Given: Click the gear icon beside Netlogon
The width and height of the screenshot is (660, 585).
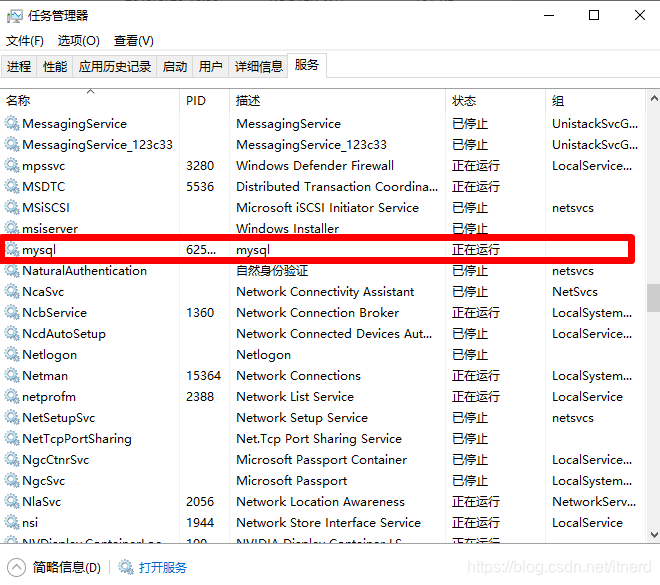Looking at the screenshot, I should point(12,354).
